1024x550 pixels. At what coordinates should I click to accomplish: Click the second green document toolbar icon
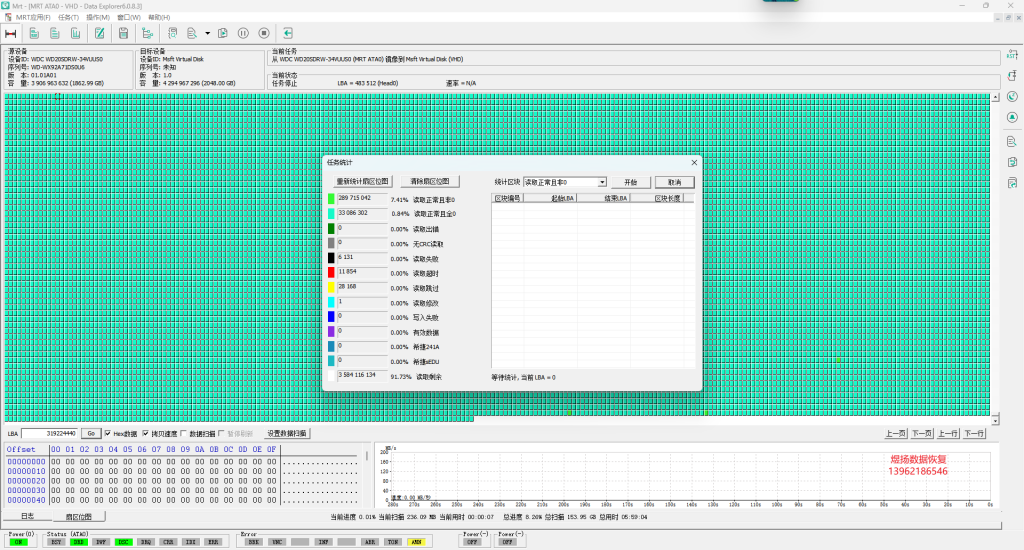[55, 33]
